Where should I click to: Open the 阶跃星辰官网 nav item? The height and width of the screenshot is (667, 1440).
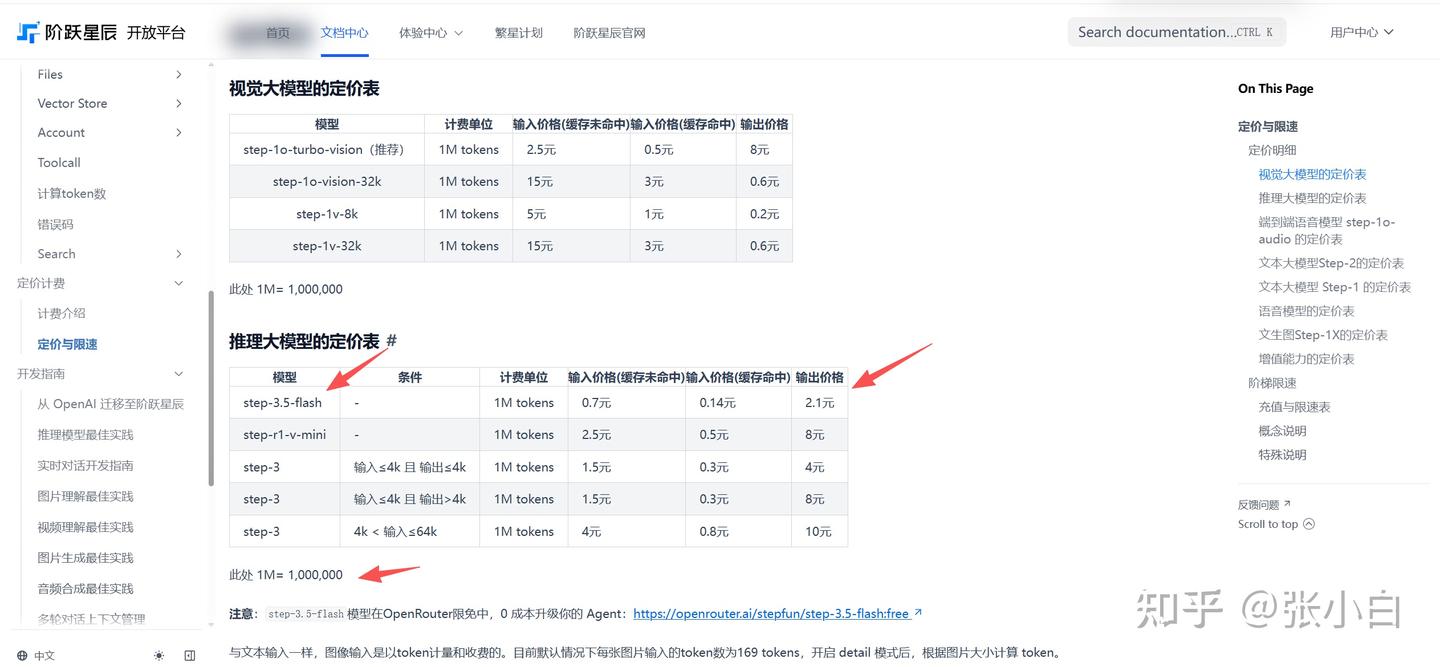(610, 33)
